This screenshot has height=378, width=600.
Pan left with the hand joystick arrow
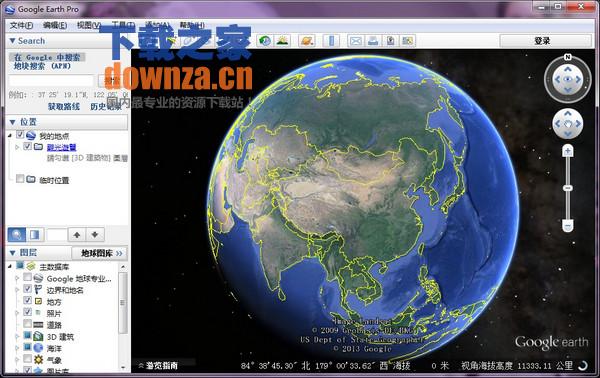(x=558, y=124)
